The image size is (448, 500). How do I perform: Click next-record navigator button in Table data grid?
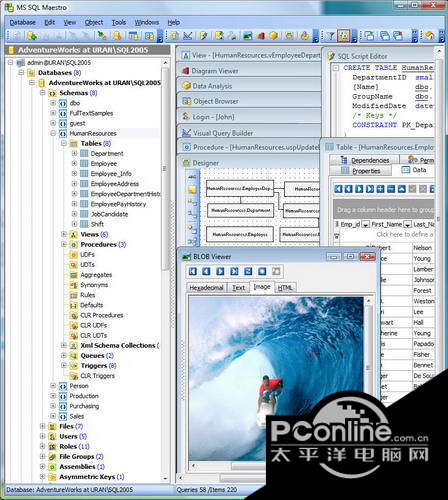(x=359, y=189)
